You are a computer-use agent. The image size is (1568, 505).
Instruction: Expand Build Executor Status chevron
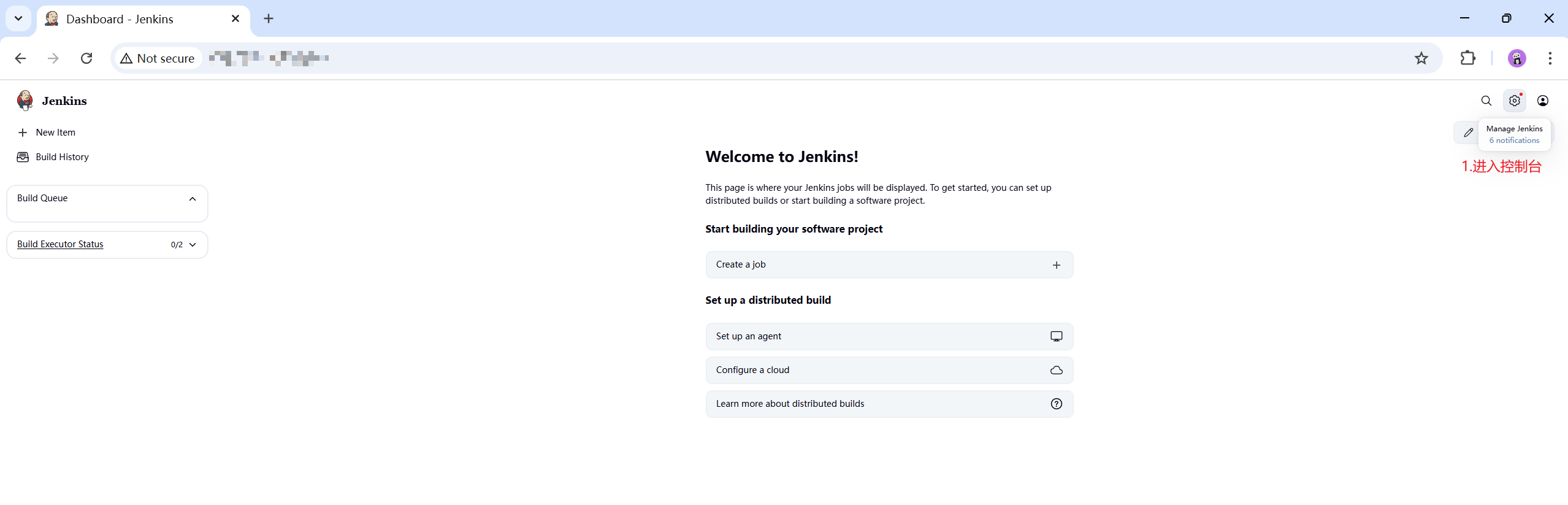193,245
